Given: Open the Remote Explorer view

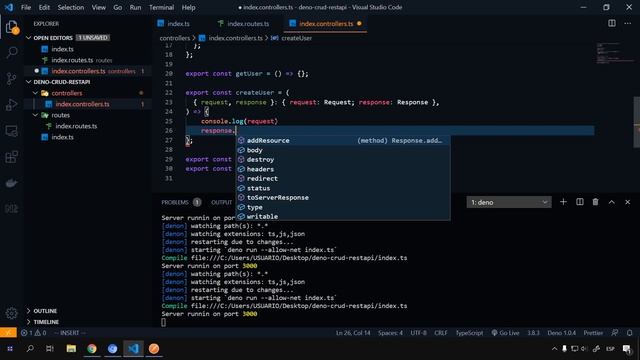Looking at the screenshot, I should (12, 131).
